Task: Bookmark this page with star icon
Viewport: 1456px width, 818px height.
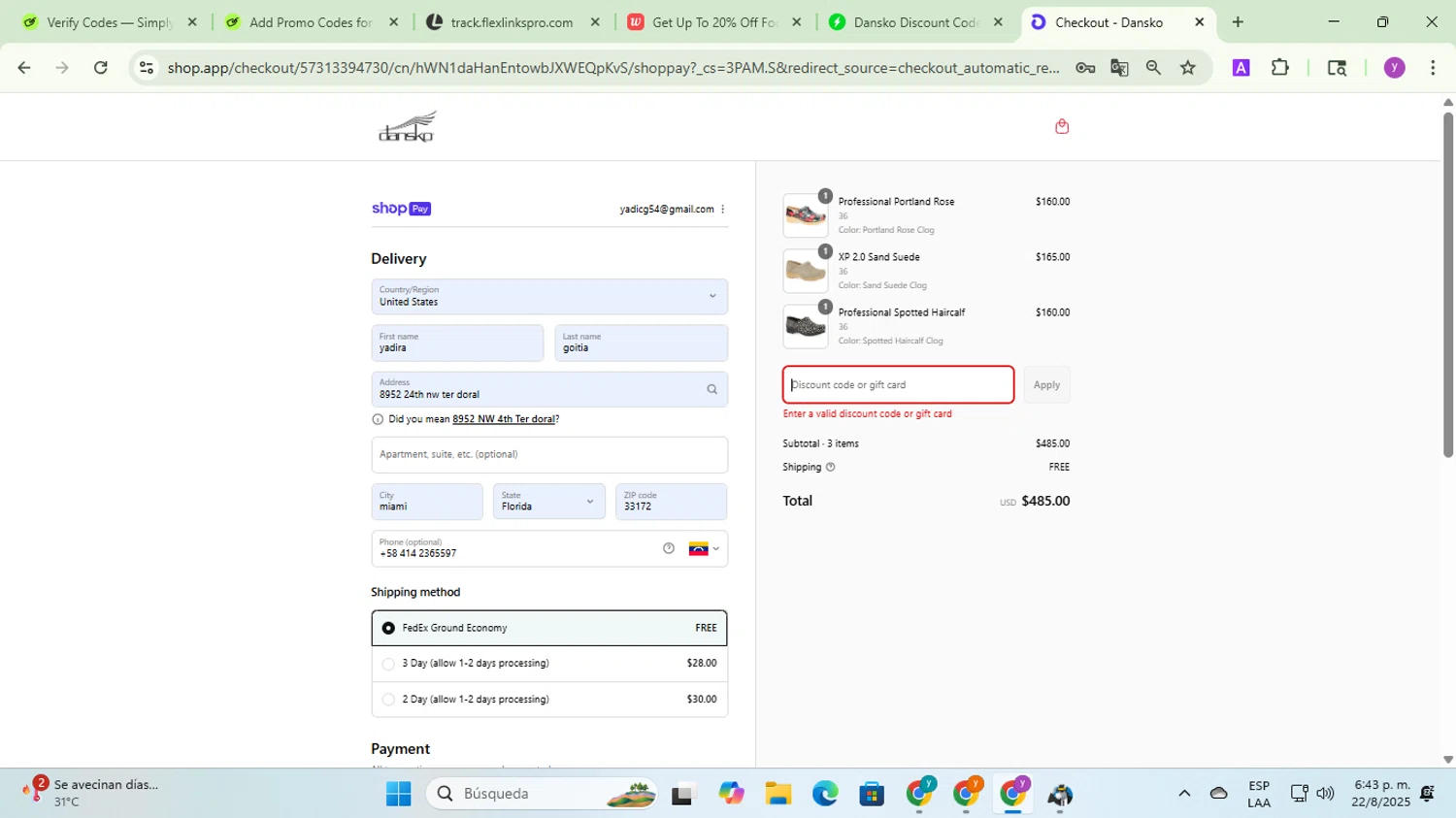Action: (1188, 68)
